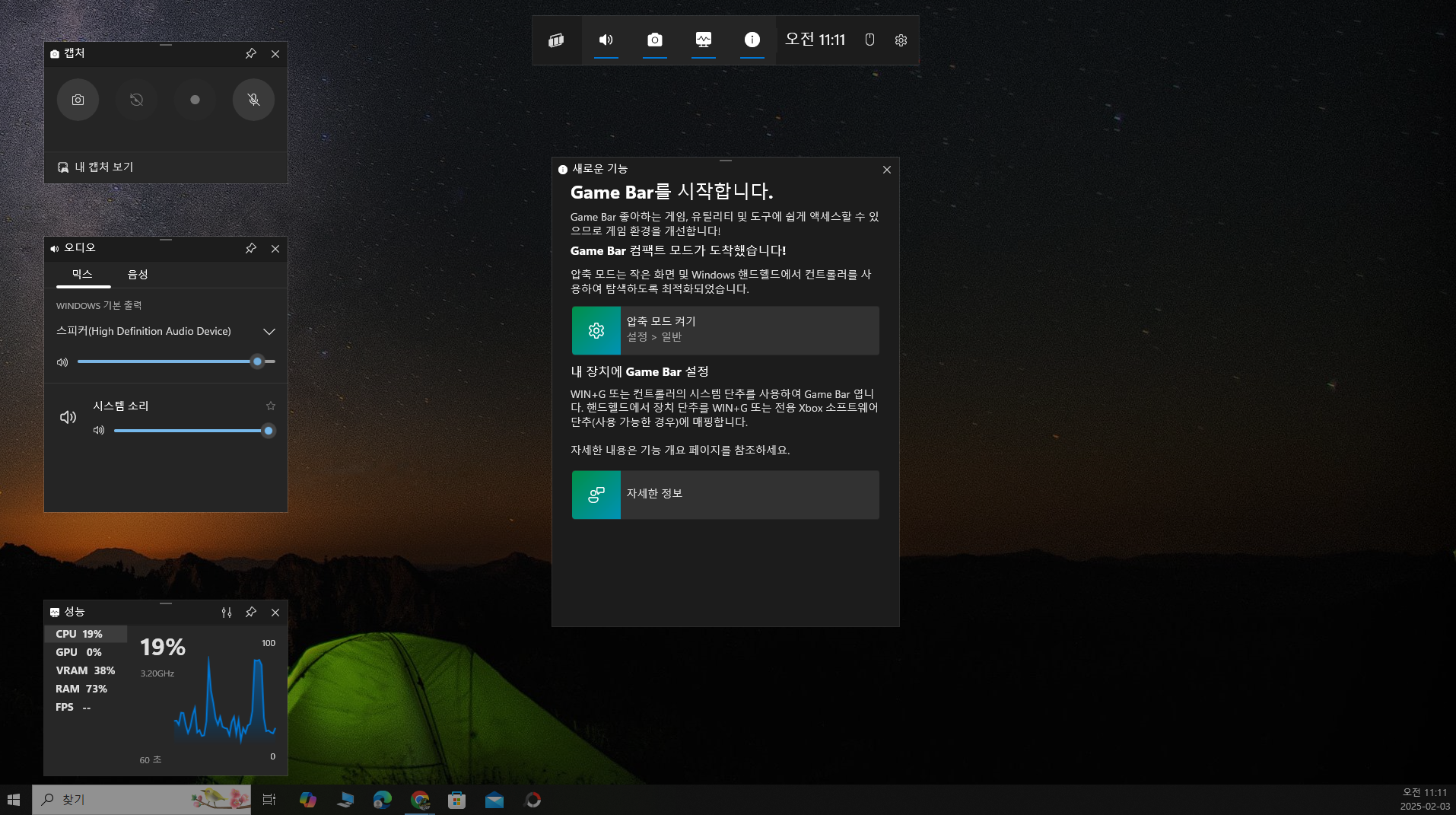Click the 시스템 소리 large speaker icon
Image resolution: width=1456 pixels, height=815 pixels.
tap(68, 418)
